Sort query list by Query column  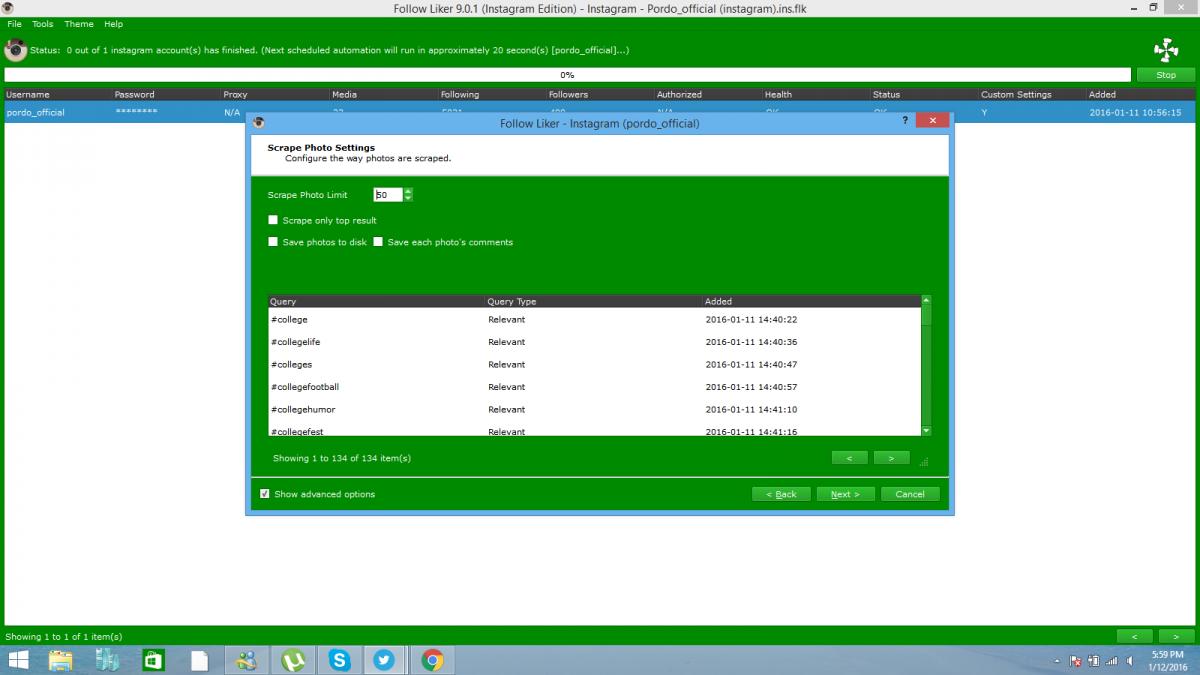click(x=376, y=301)
